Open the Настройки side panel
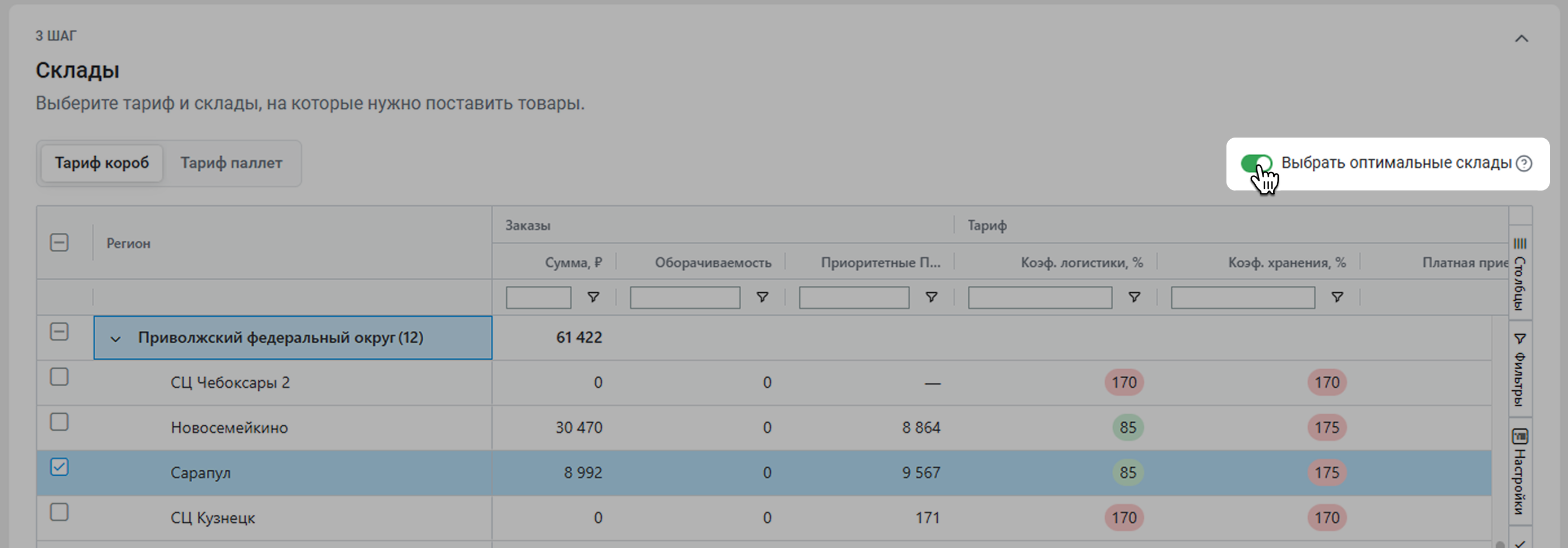 pyautogui.click(x=1520, y=471)
